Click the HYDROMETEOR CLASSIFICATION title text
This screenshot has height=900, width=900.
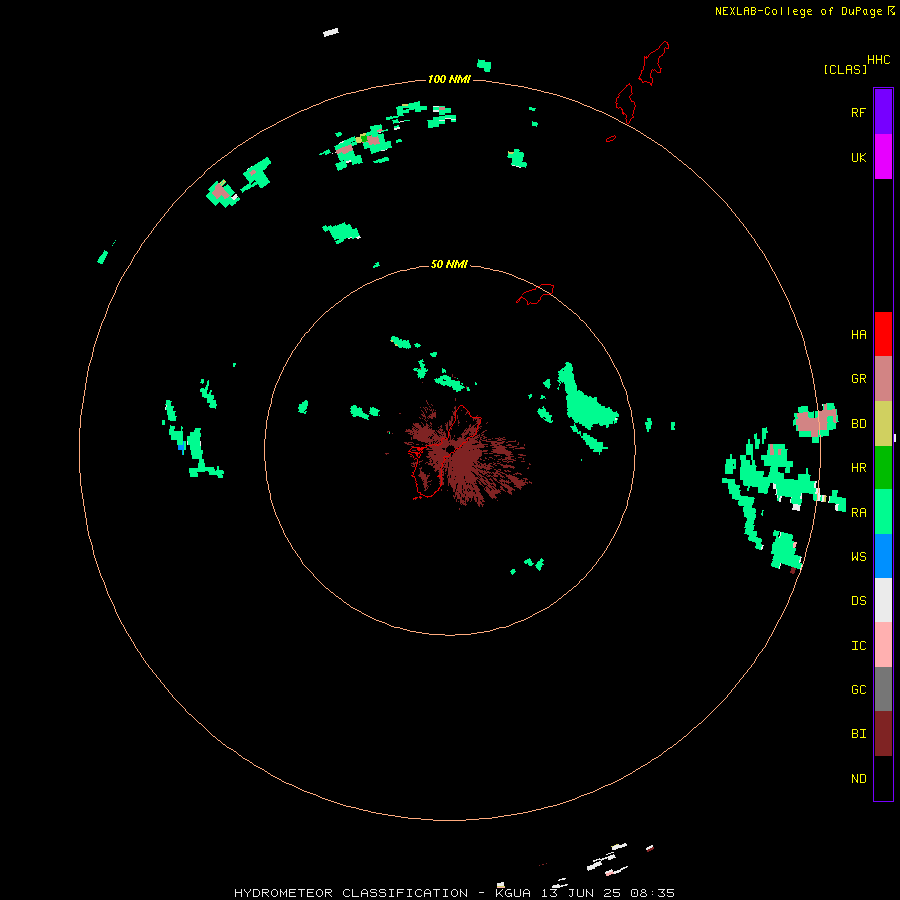pos(351,893)
